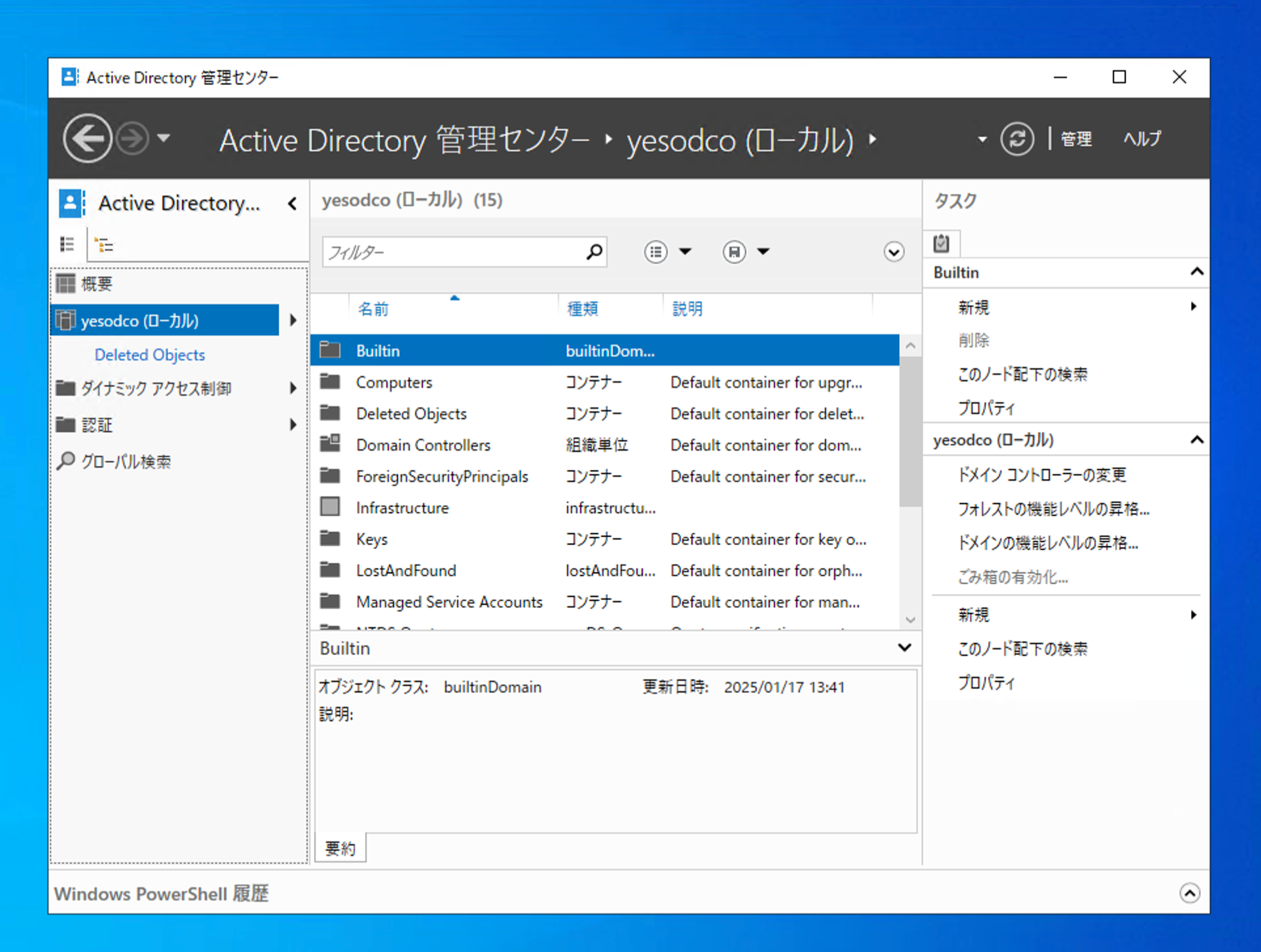Click the Active Directory title bar app icon
The width and height of the screenshot is (1261, 952).
[69, 77]
